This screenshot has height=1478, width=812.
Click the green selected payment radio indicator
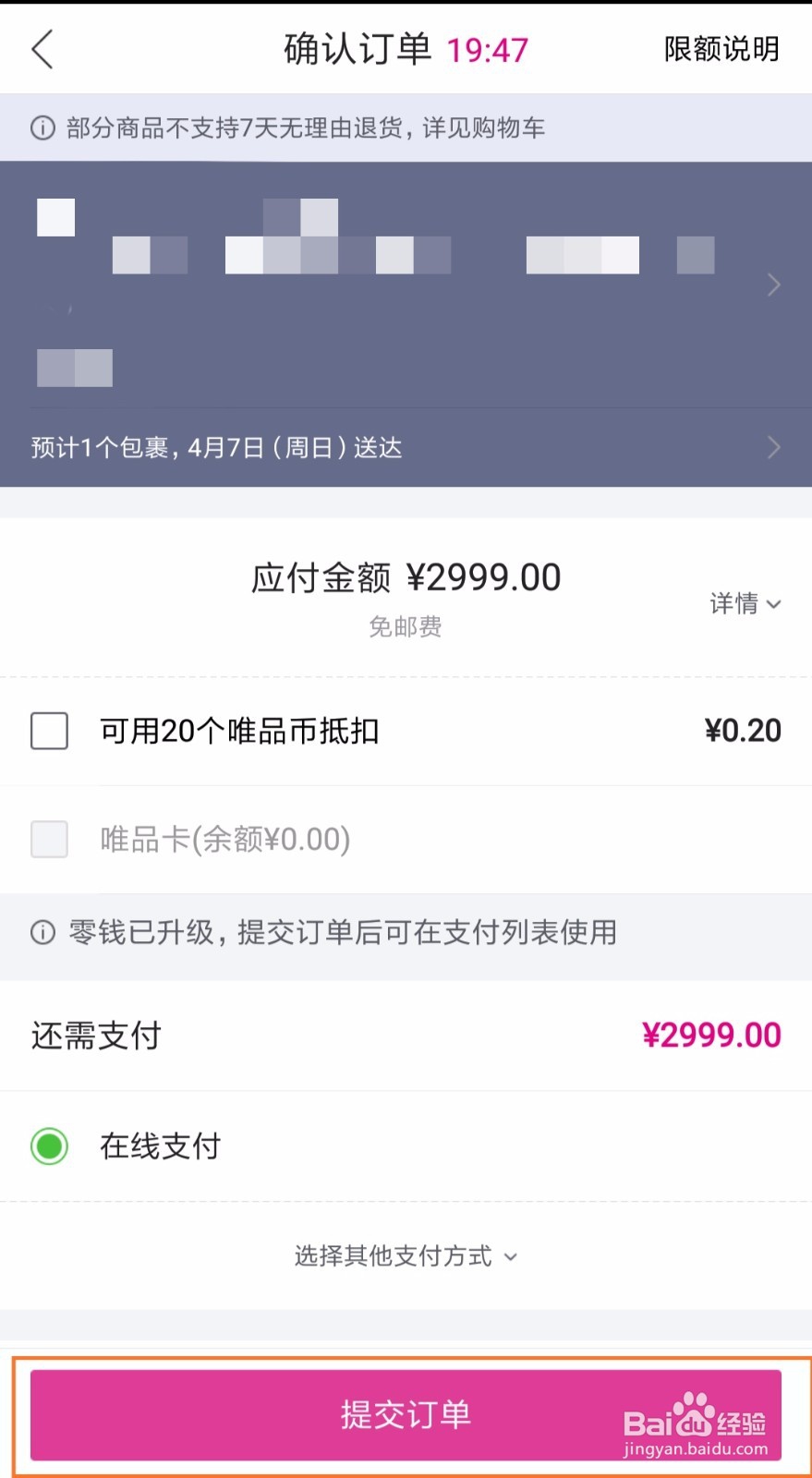(x=49, y=1145)
